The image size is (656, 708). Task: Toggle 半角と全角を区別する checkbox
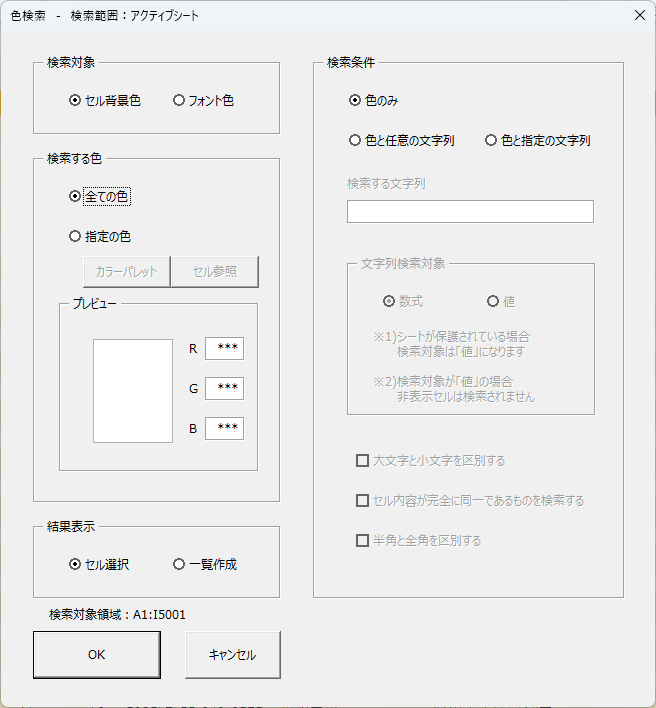pos(363,541)
